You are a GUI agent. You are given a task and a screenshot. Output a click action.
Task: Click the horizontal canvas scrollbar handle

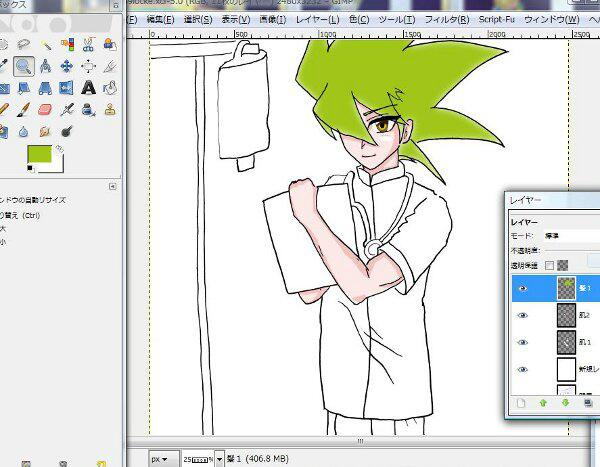(360, 441)
